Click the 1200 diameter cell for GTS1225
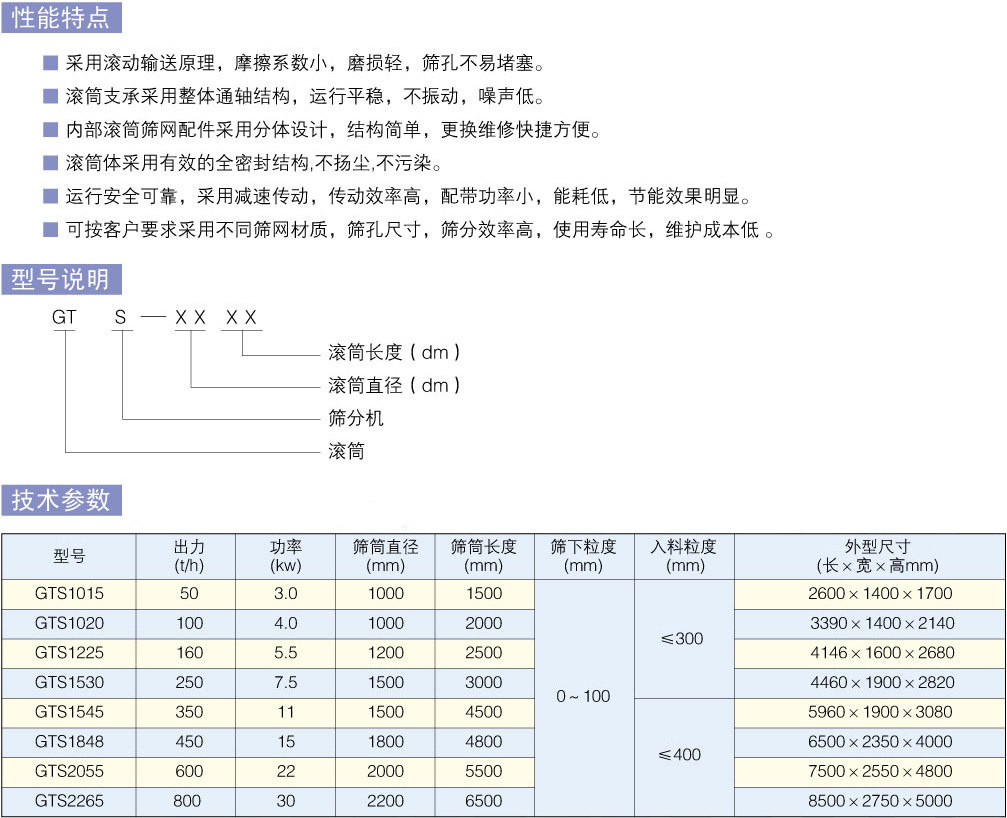 click(x=385, y=653)
